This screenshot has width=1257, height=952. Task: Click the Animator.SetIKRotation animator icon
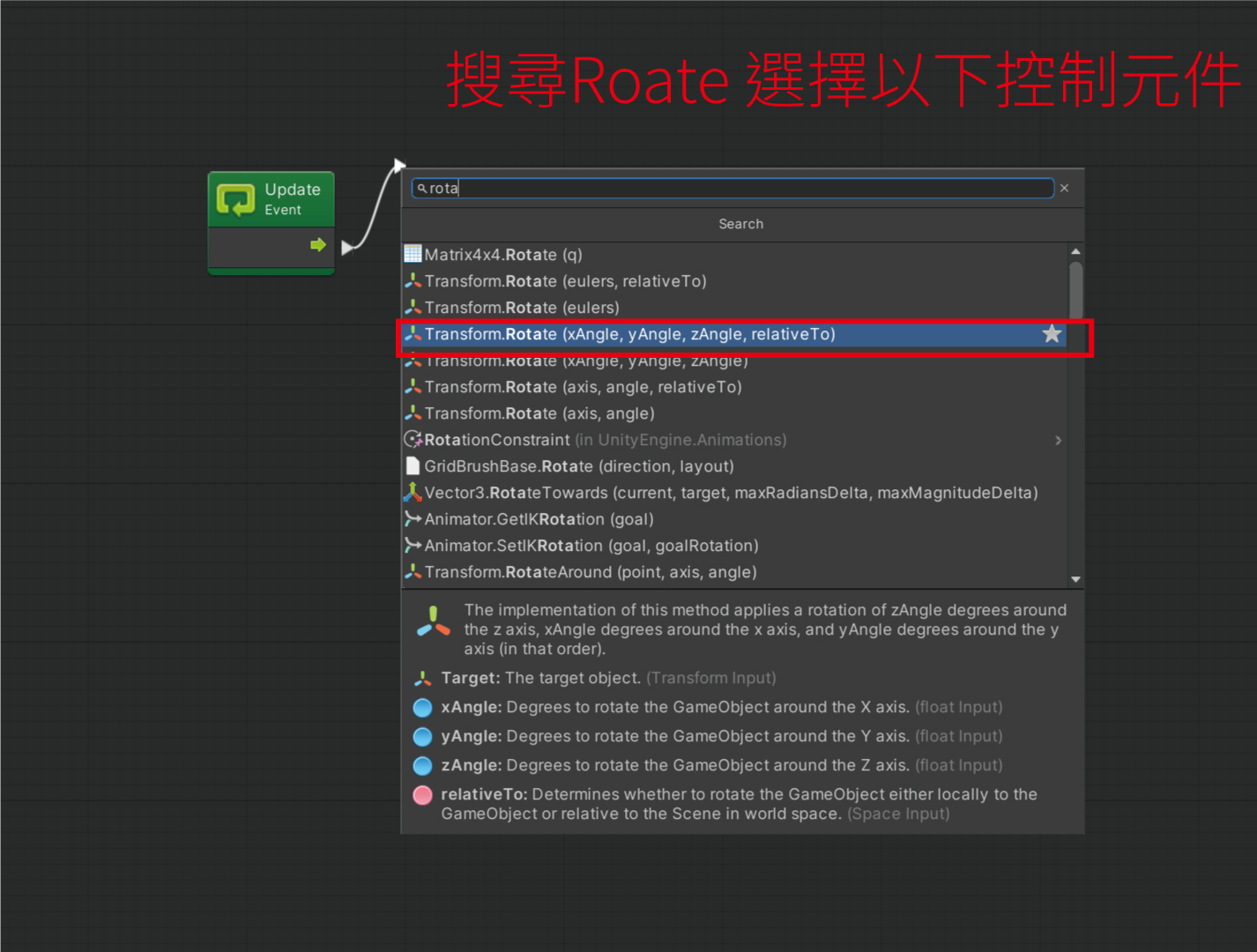(x=413, y=546)
